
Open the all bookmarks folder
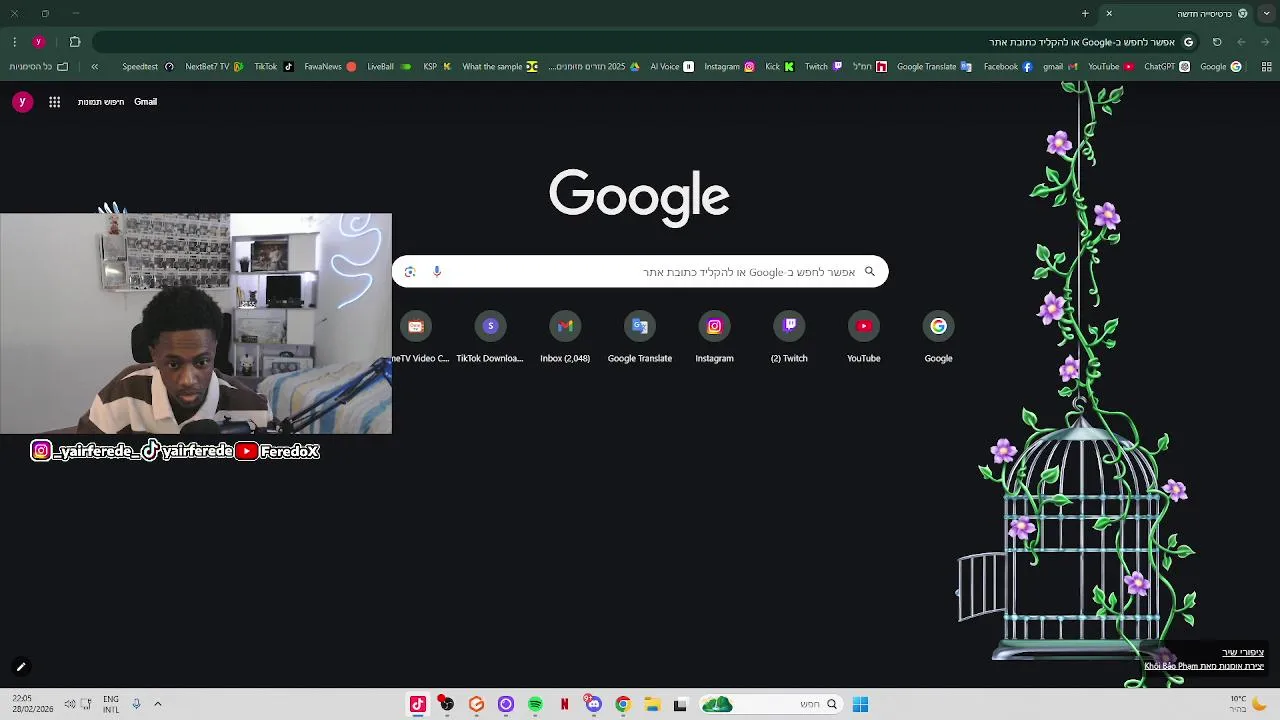tap(40, 67)
